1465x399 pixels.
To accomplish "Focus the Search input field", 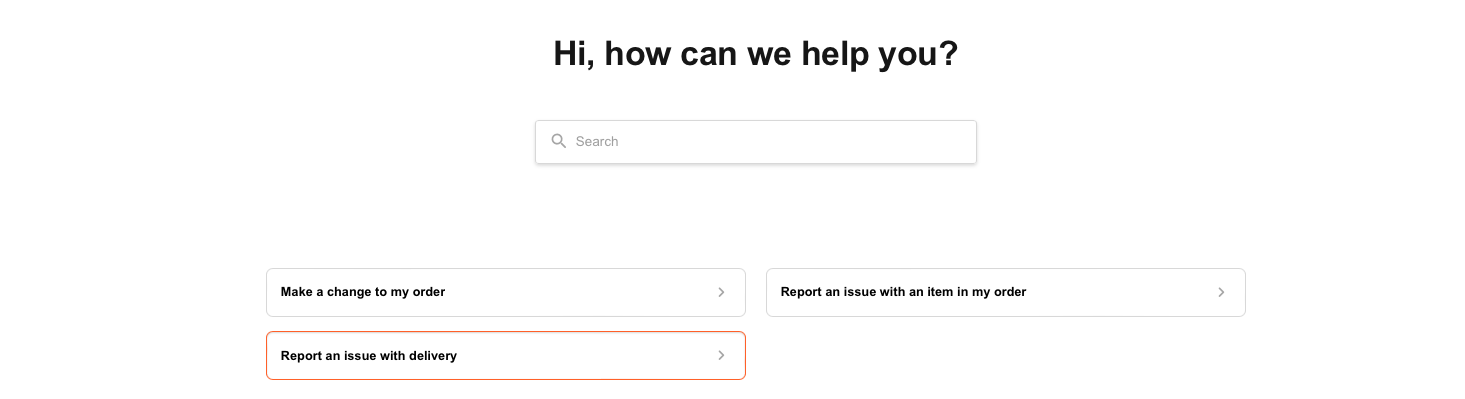I will (756, 142).
